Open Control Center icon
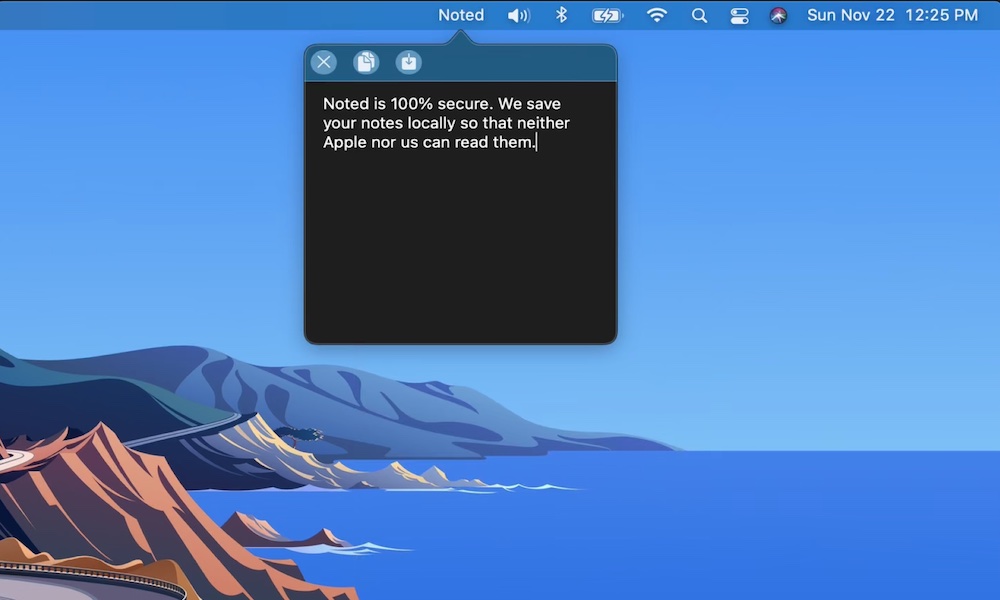The image size is (1000, 600). (x=739, y=15)
